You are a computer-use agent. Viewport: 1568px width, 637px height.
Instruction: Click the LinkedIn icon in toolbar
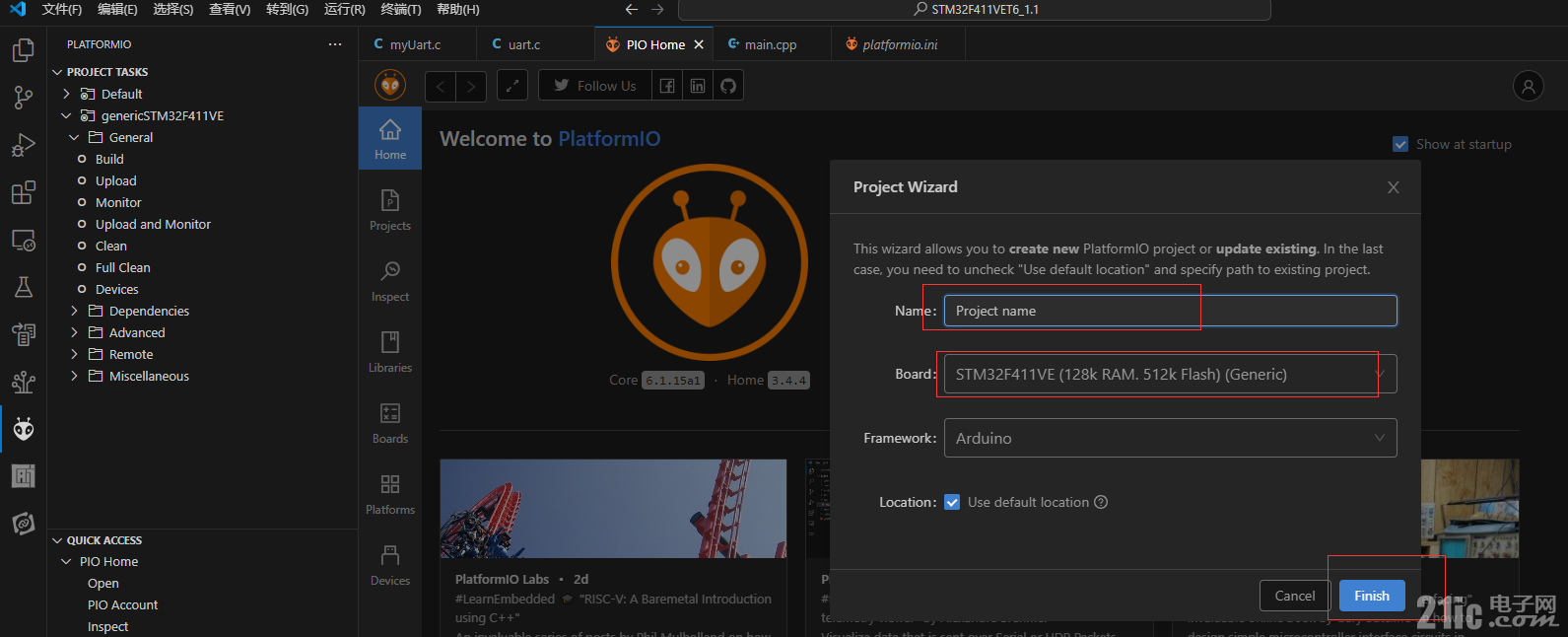[x=698, y=86]
